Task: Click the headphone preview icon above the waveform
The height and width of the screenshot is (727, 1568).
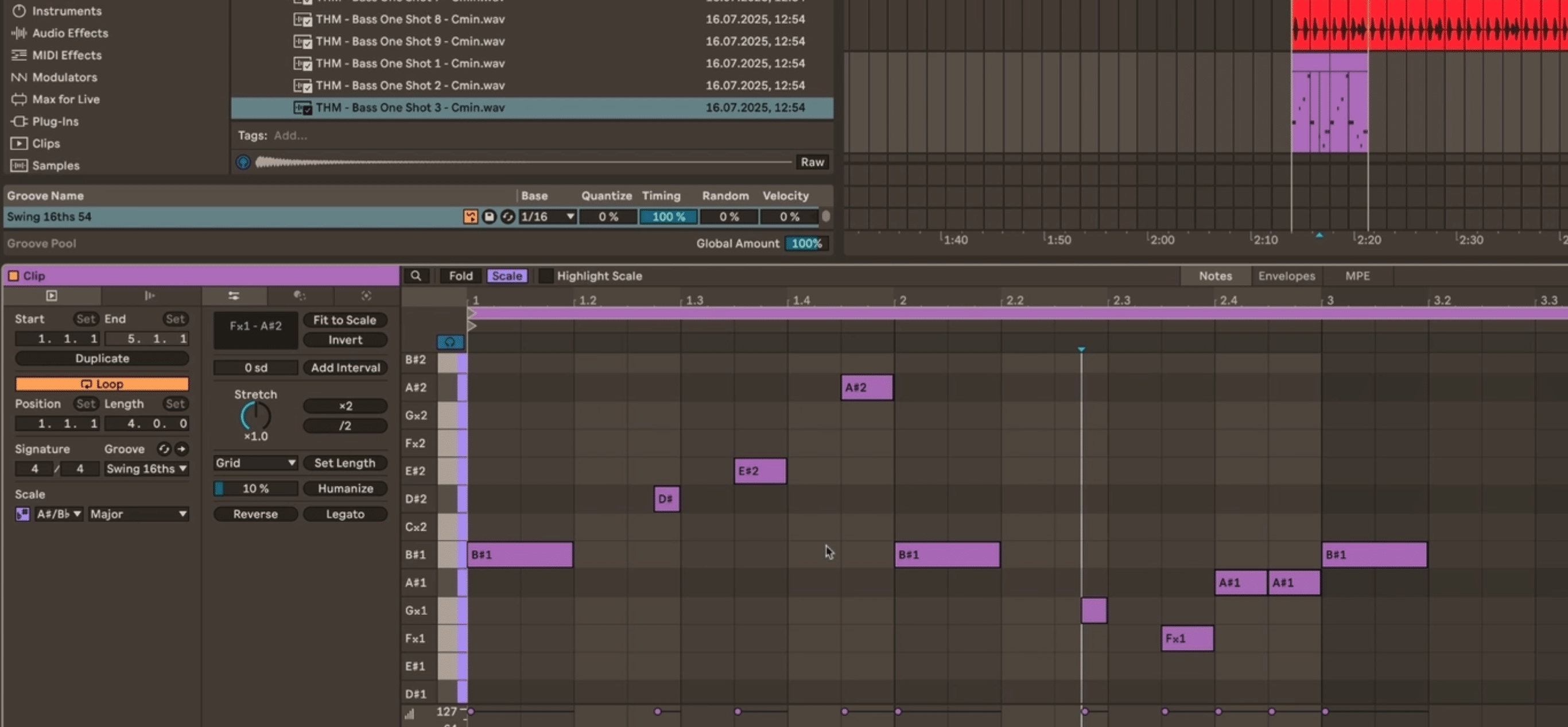Action: tap(242, 162)
